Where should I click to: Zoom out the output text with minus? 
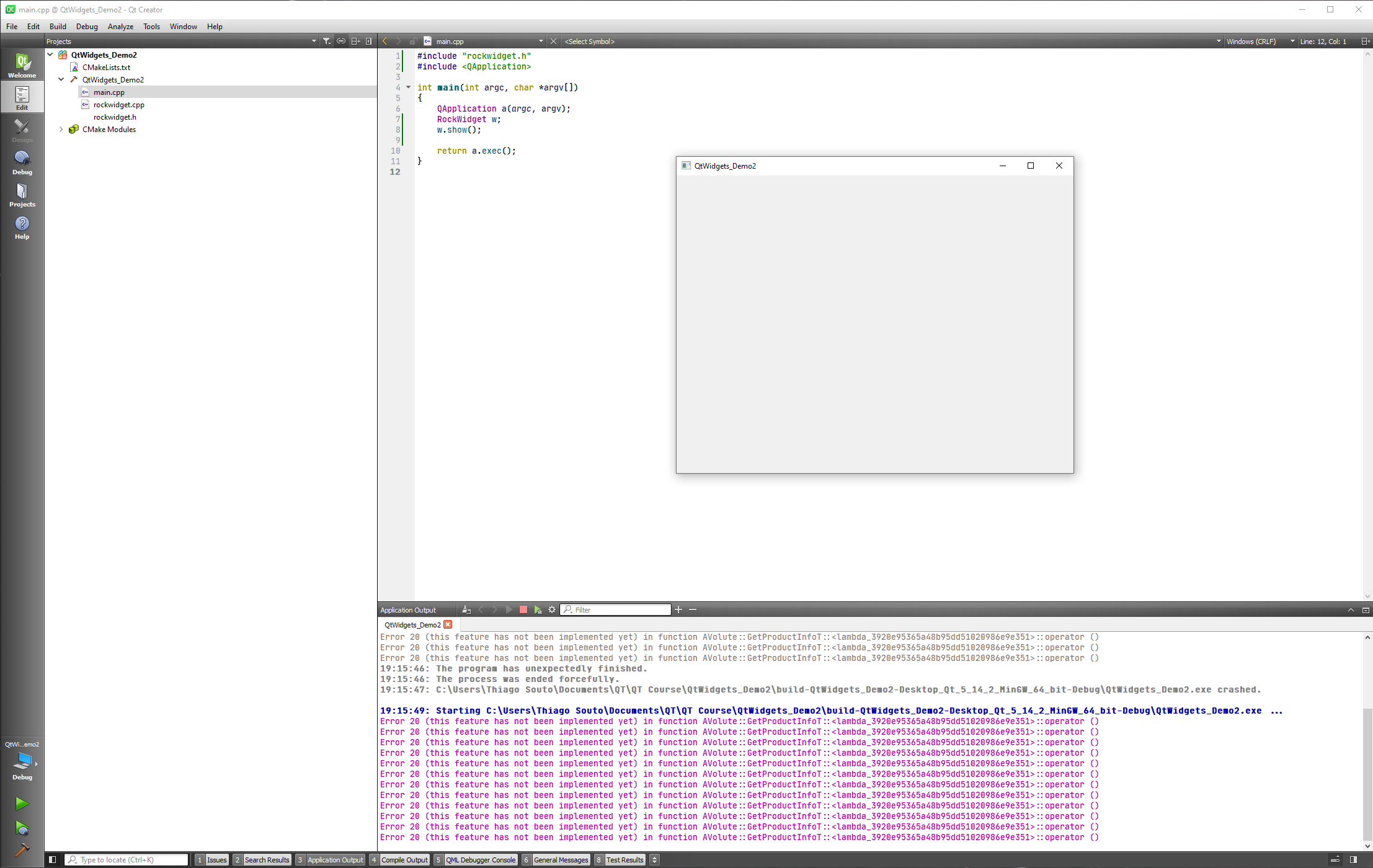pos(693,610)
